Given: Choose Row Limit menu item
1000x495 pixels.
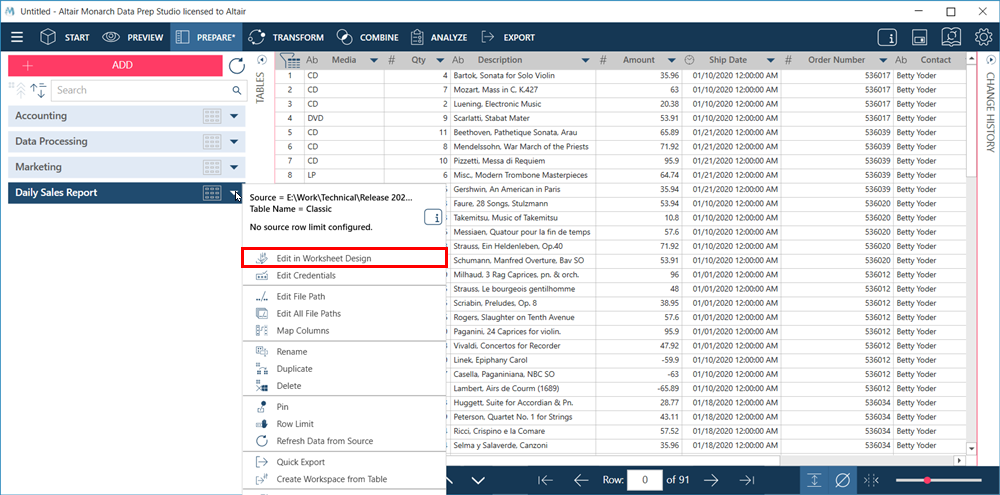Looking at the screenshot, I should tap(344, 424).
